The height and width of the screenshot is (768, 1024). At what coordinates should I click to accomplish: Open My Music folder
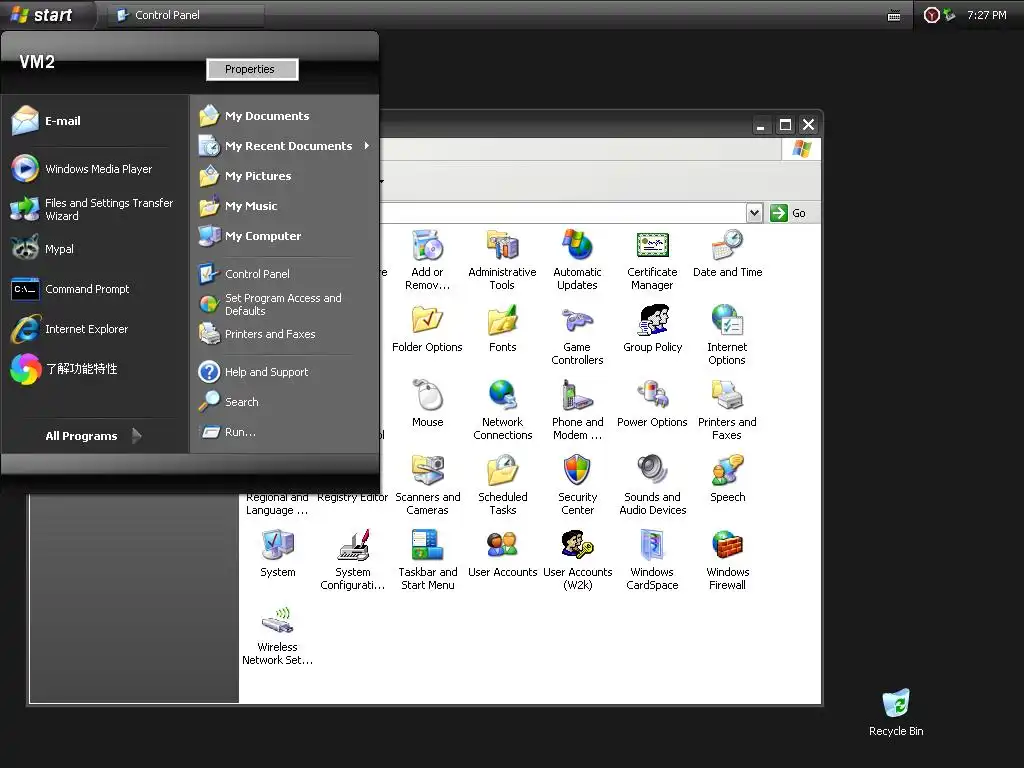[x=283, y=206]
